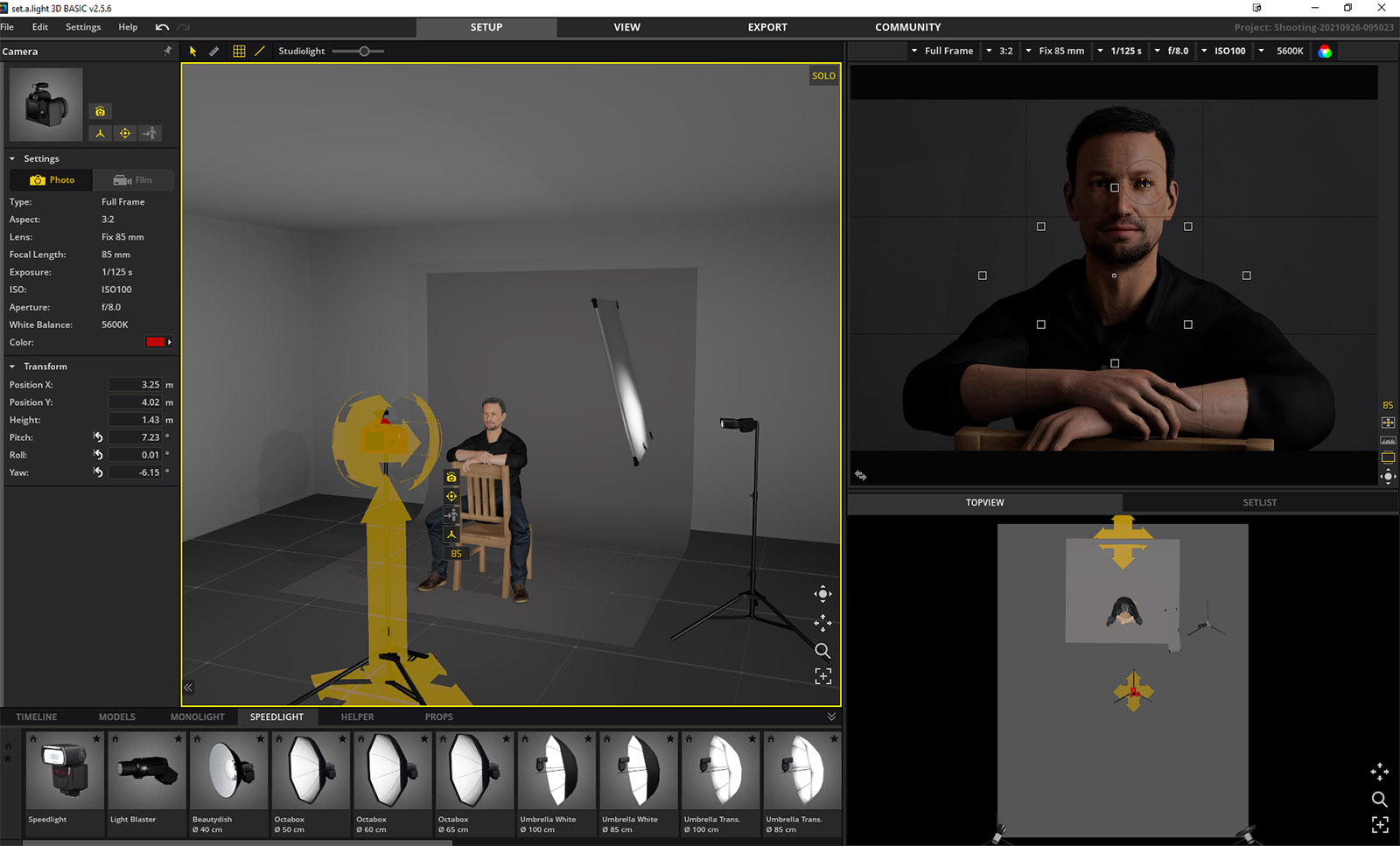This screenshot has height=846, width=1400.
Task: Favorite the Beautydish with its star
Action: (x=261, y=739)
